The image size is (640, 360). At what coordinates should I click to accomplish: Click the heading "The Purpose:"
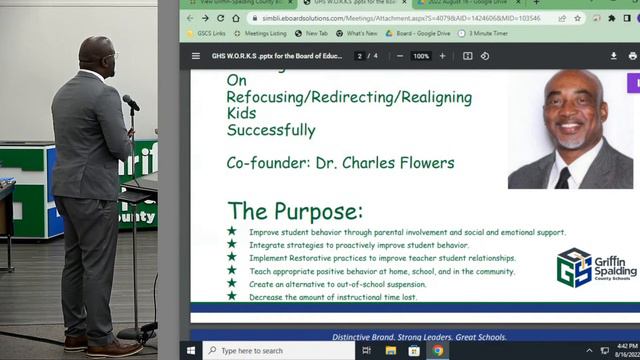[x=295, y=211]
